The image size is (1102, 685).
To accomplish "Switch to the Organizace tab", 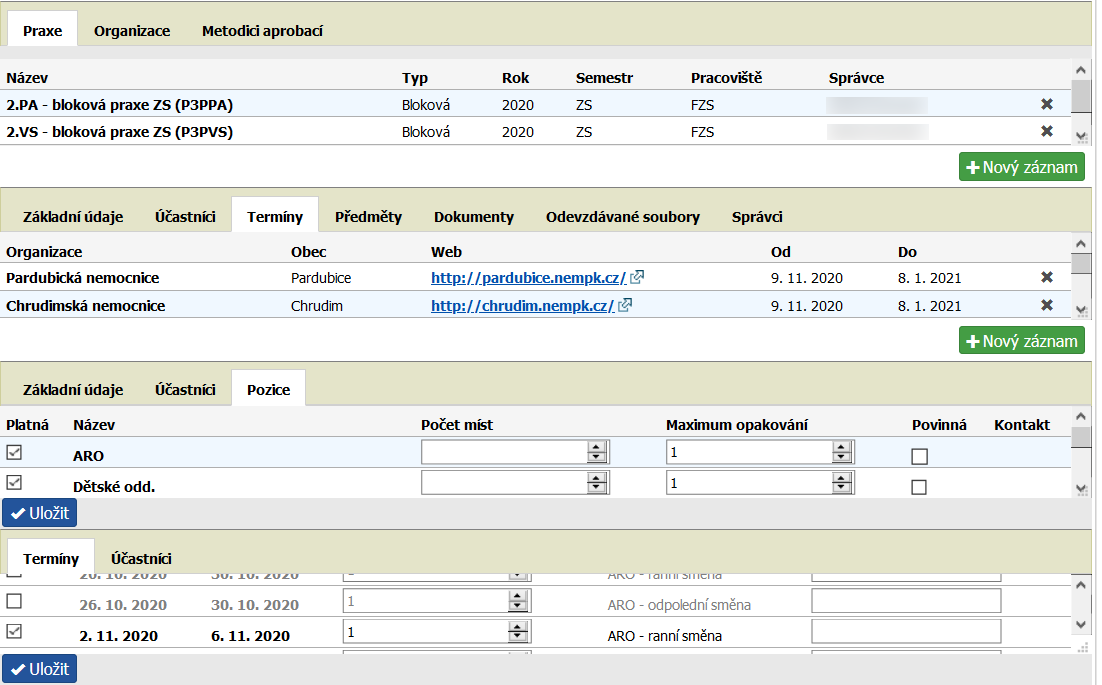I will 132,30.
